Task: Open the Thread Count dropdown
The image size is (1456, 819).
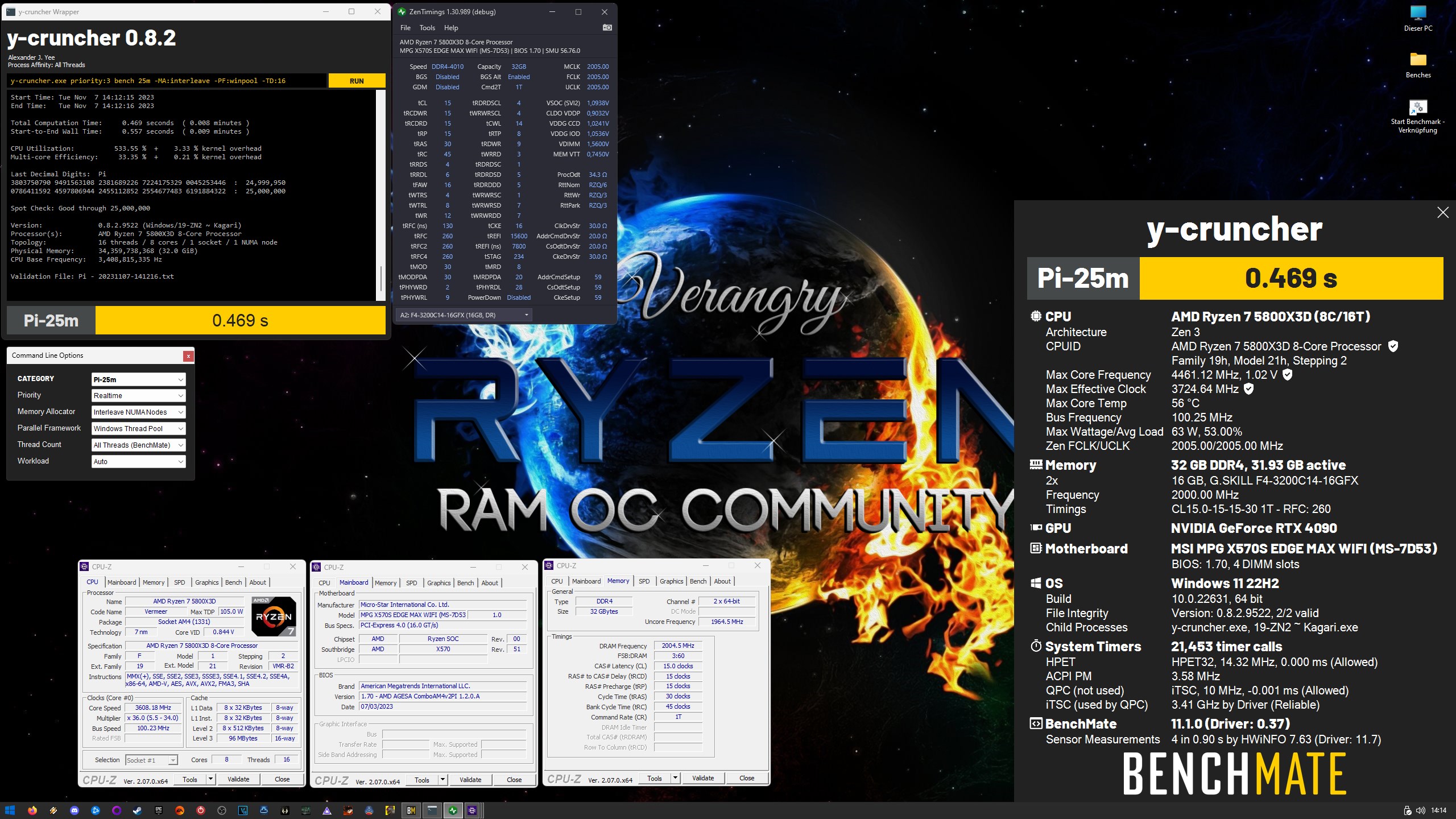Action: [139, 445]
